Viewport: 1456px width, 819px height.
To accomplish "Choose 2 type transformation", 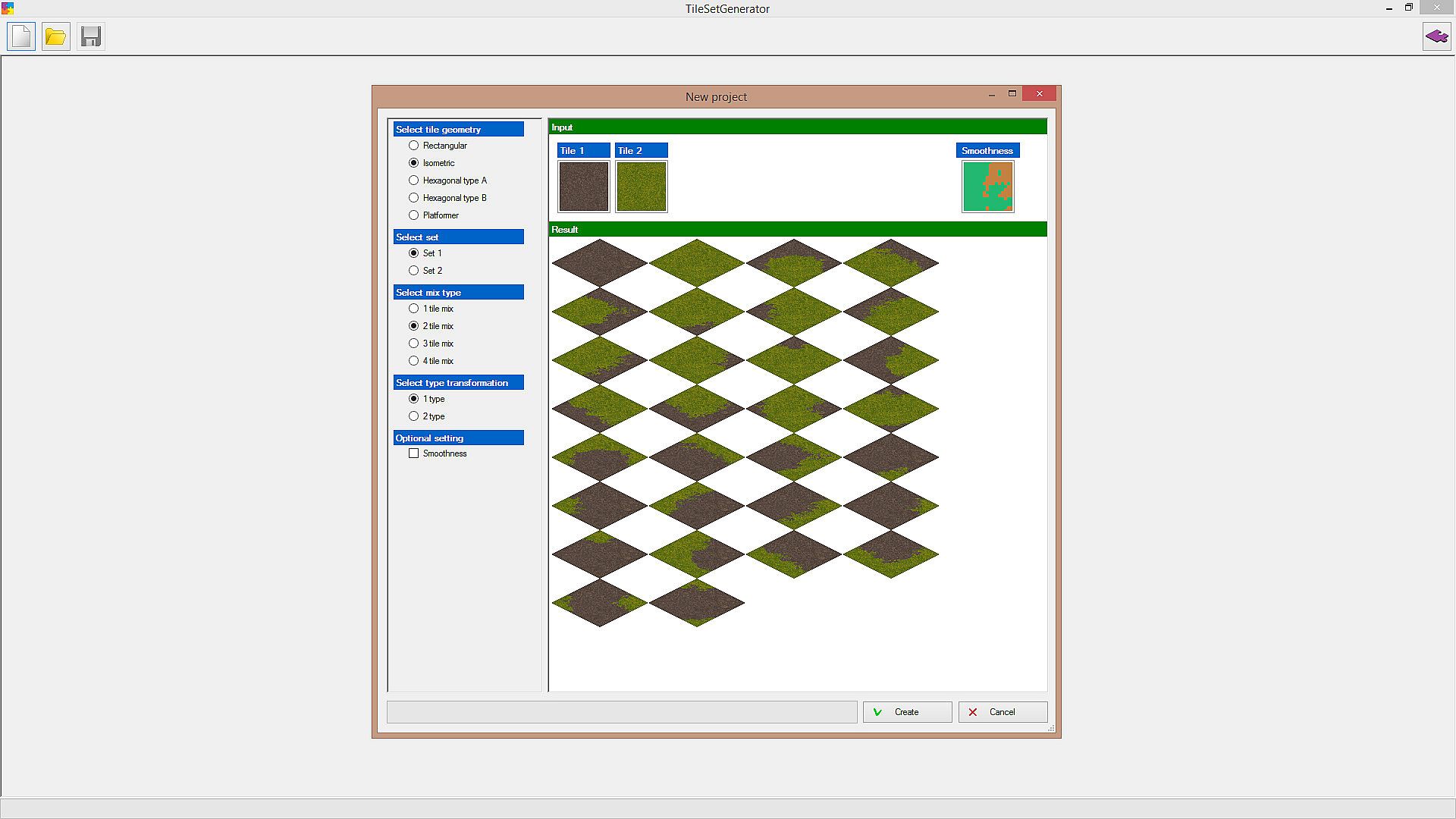I will [x=414, y=416].
